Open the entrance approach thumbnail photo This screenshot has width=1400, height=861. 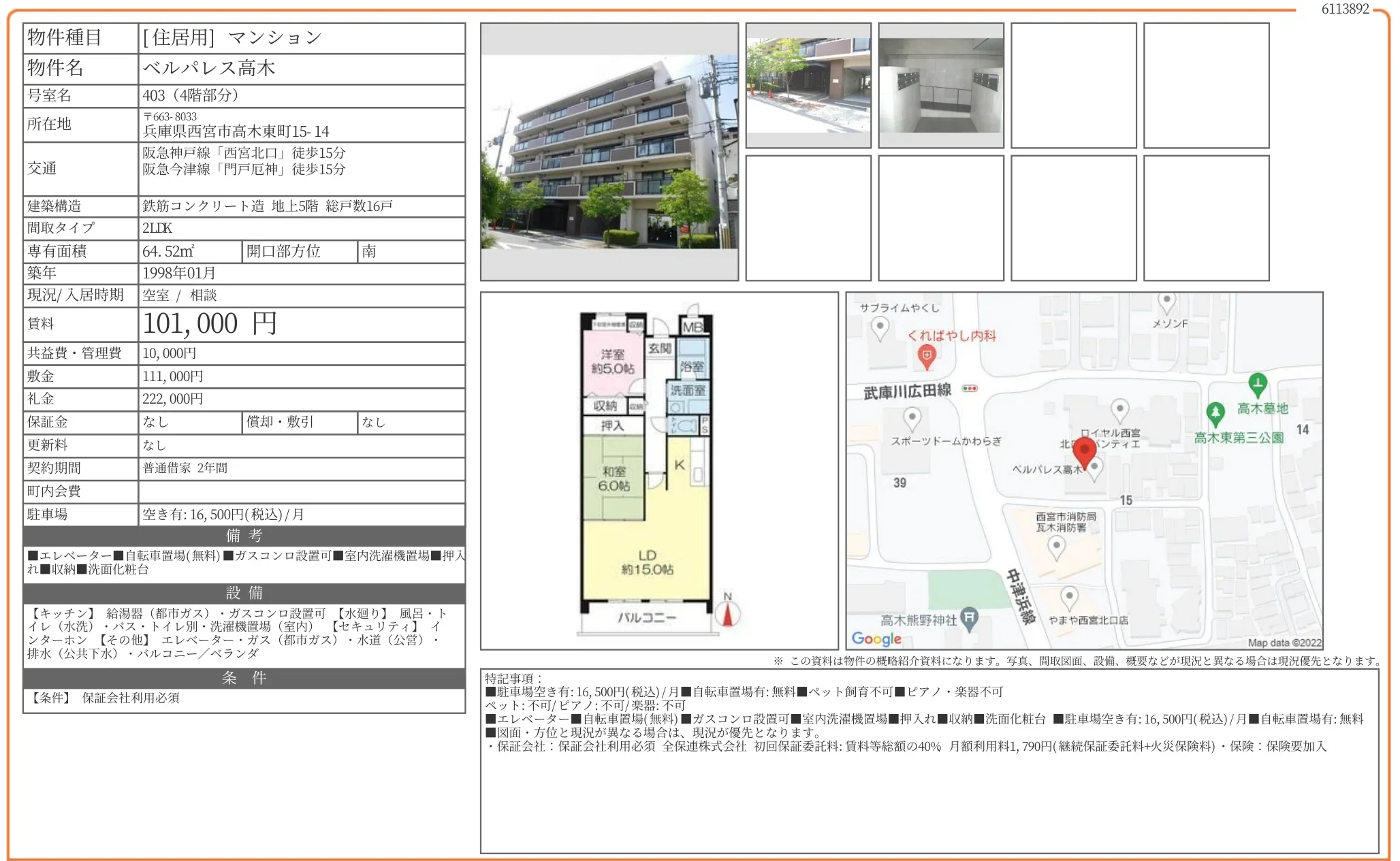(x=808, y=85)
